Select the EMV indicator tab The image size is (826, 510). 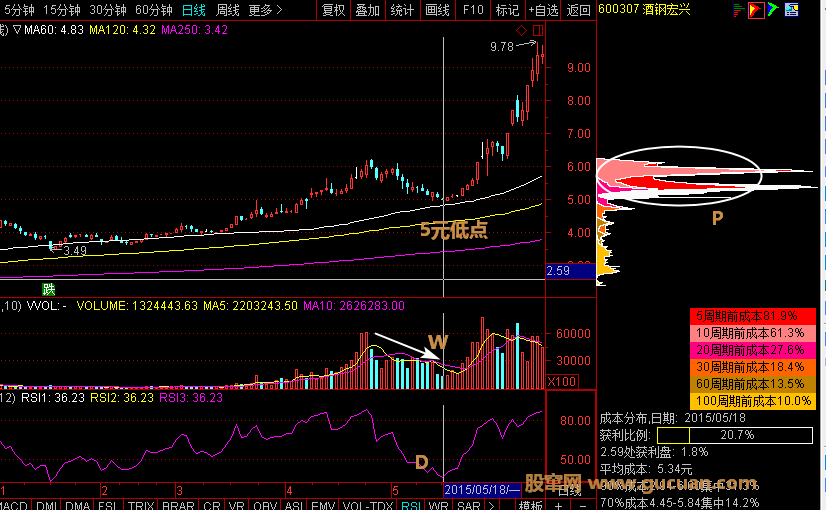point(323,505)
